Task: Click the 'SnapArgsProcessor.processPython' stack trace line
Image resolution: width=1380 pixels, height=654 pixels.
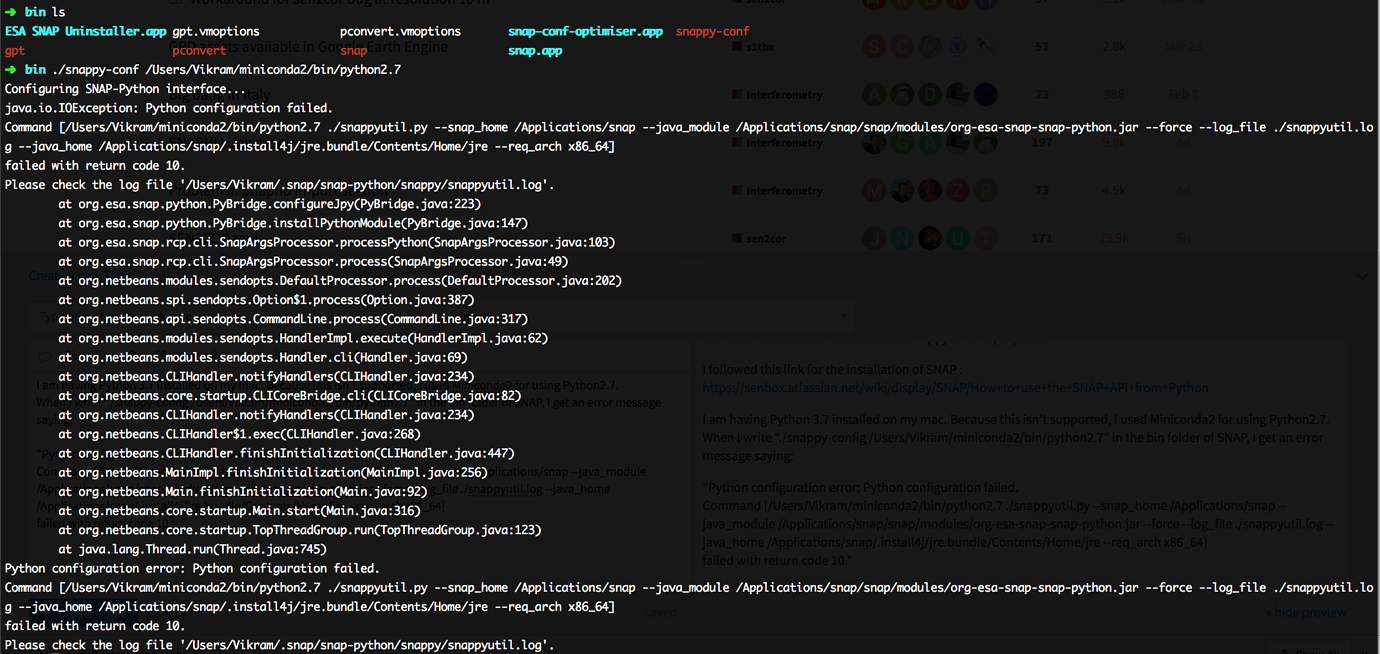Action: point(337,242)
